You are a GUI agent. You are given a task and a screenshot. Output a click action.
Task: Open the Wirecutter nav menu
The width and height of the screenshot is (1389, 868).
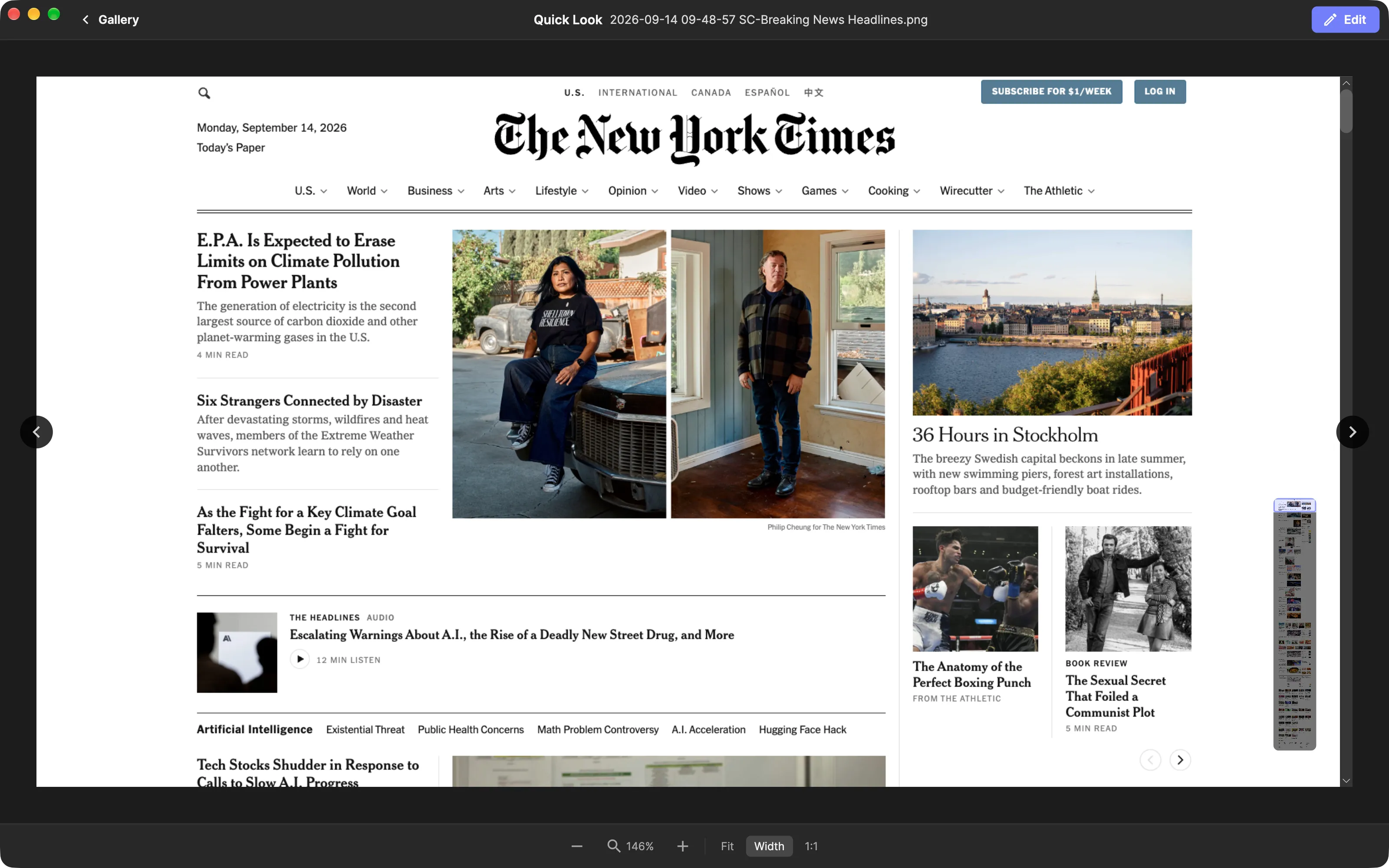pos(972,191)
